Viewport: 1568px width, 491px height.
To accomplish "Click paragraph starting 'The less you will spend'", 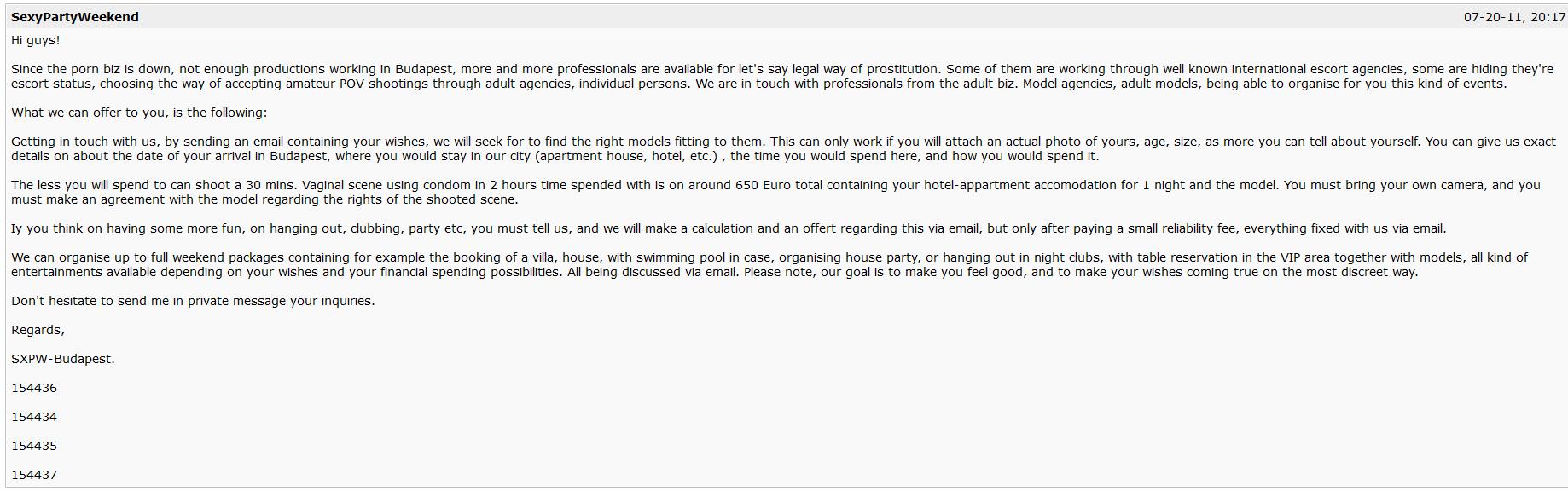I will tap(512, 192).
